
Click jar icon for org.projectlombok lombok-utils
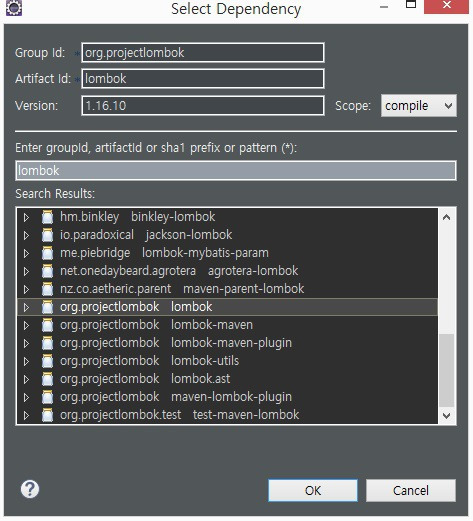(x=47, y=361)
